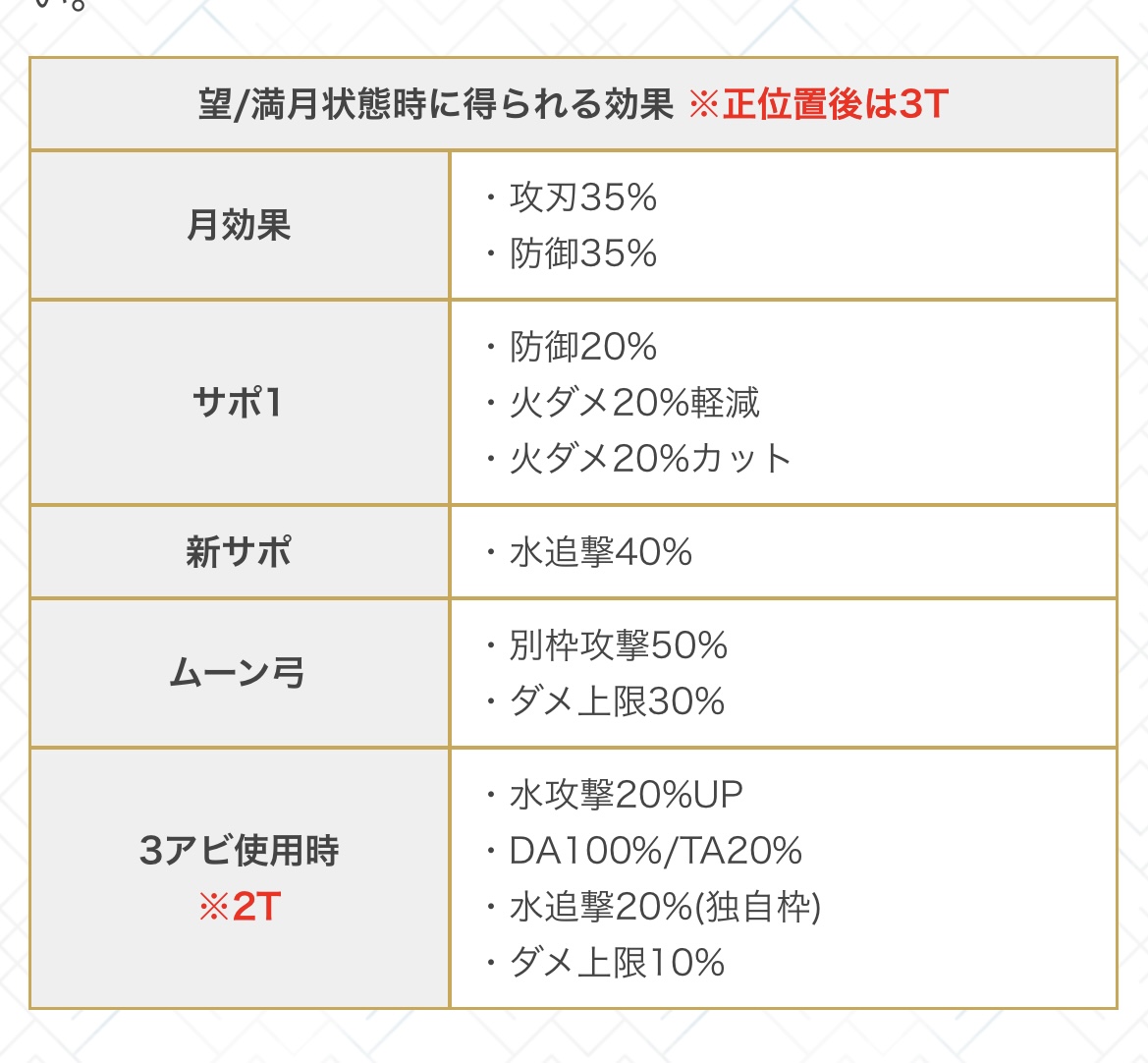Viewport: 1148px width, 1063px height.
Task: Click the 望/満月状態時に得られる効果 table header
Action: [436, 105]
